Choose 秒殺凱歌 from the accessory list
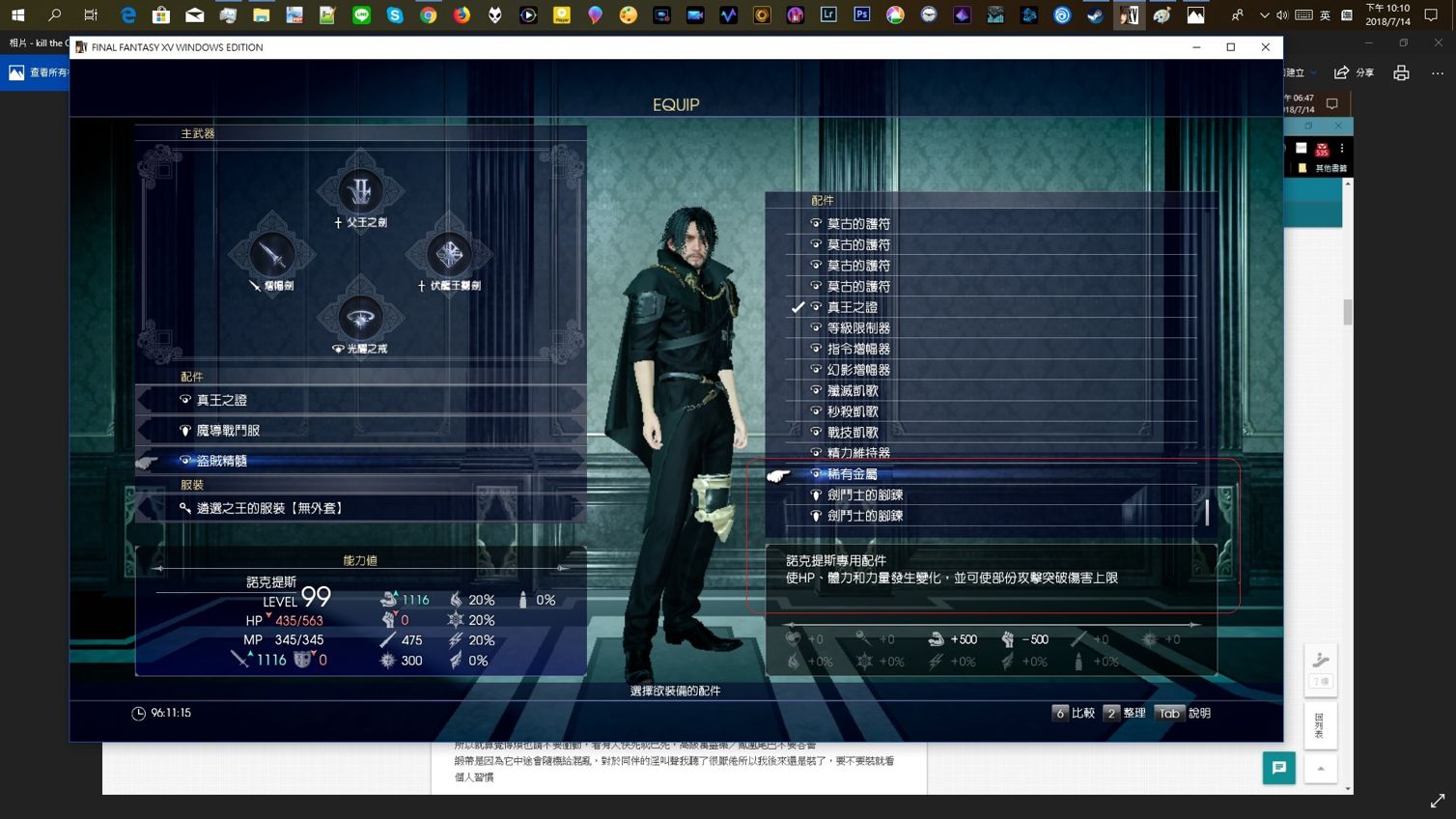 click(993, 411)
